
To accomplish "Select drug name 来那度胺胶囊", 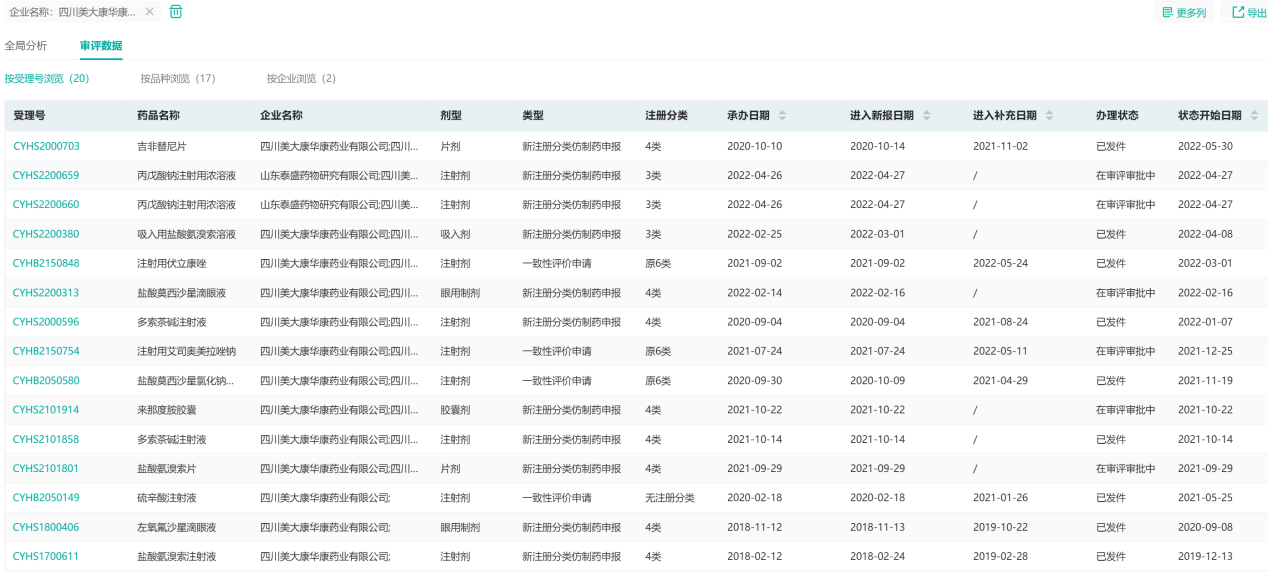I will 167,410.
